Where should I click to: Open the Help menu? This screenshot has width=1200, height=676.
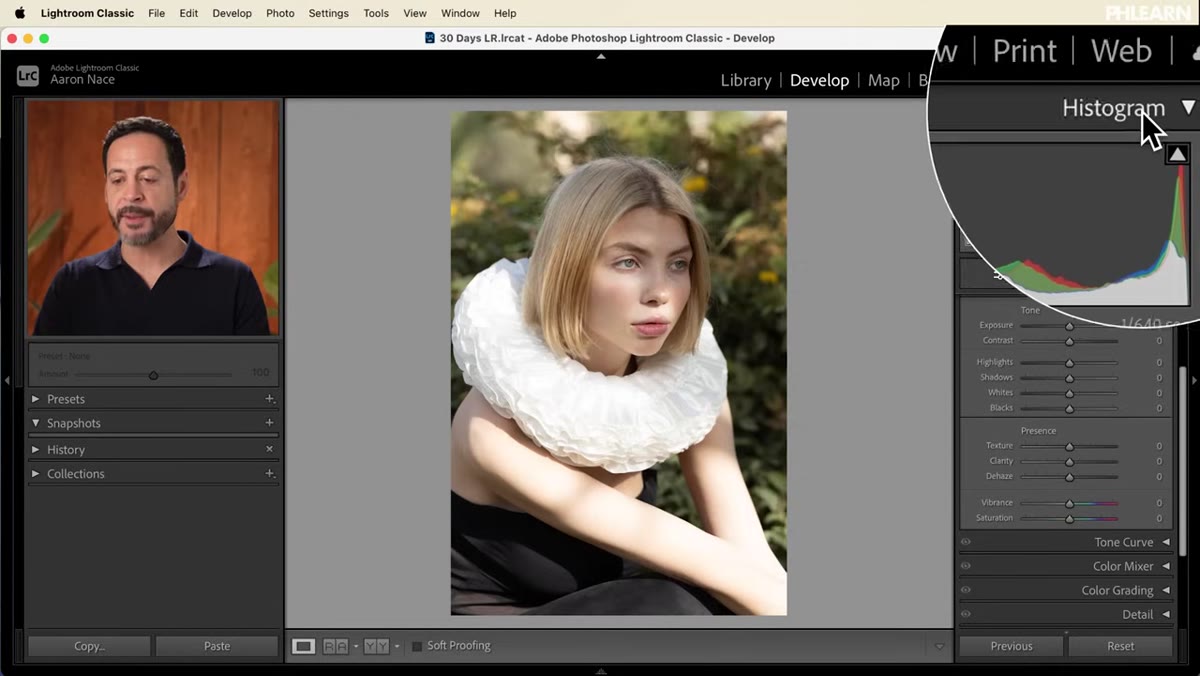(505, 13)
